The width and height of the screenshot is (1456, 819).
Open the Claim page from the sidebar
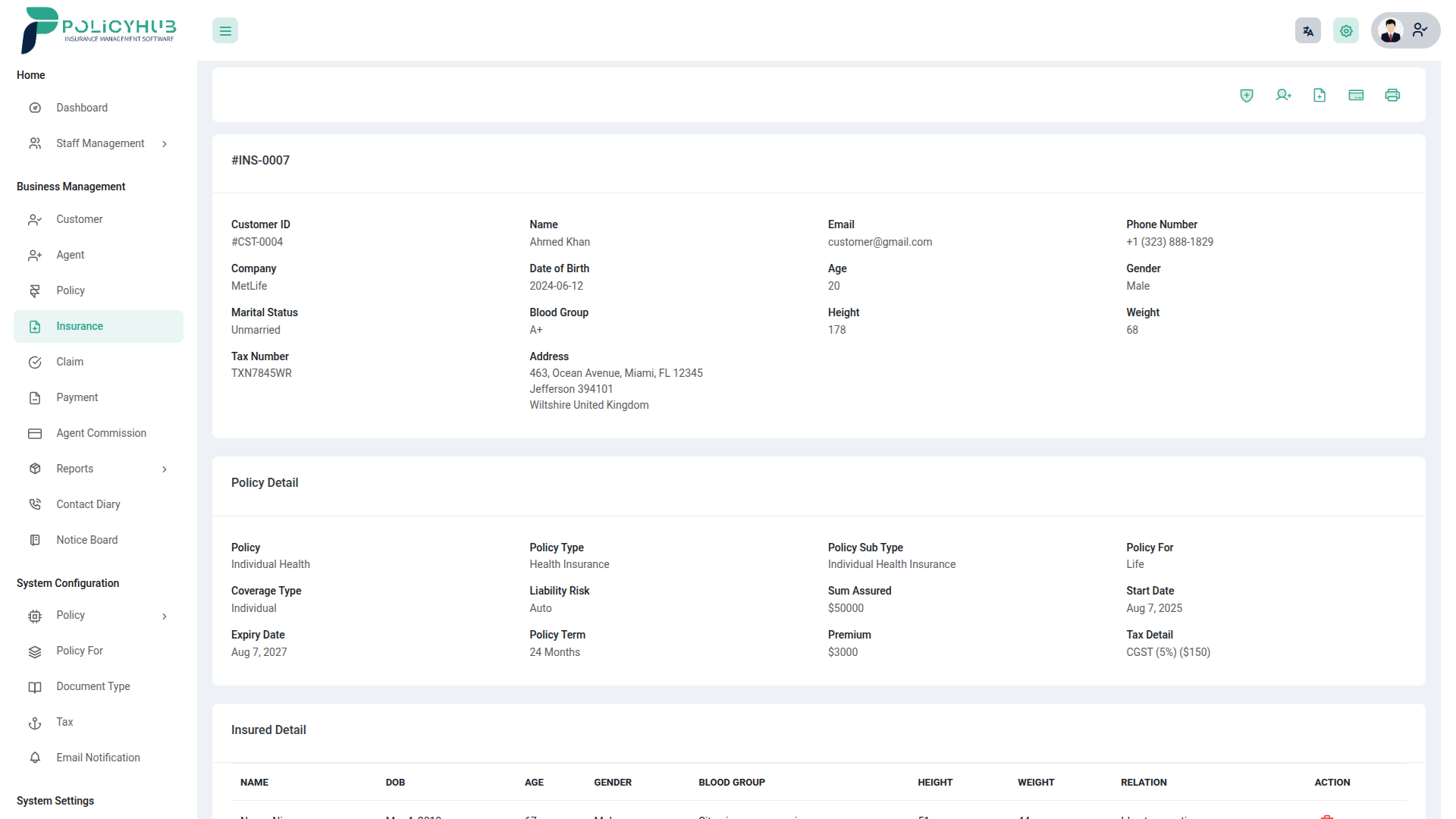(x=69, y=362)
